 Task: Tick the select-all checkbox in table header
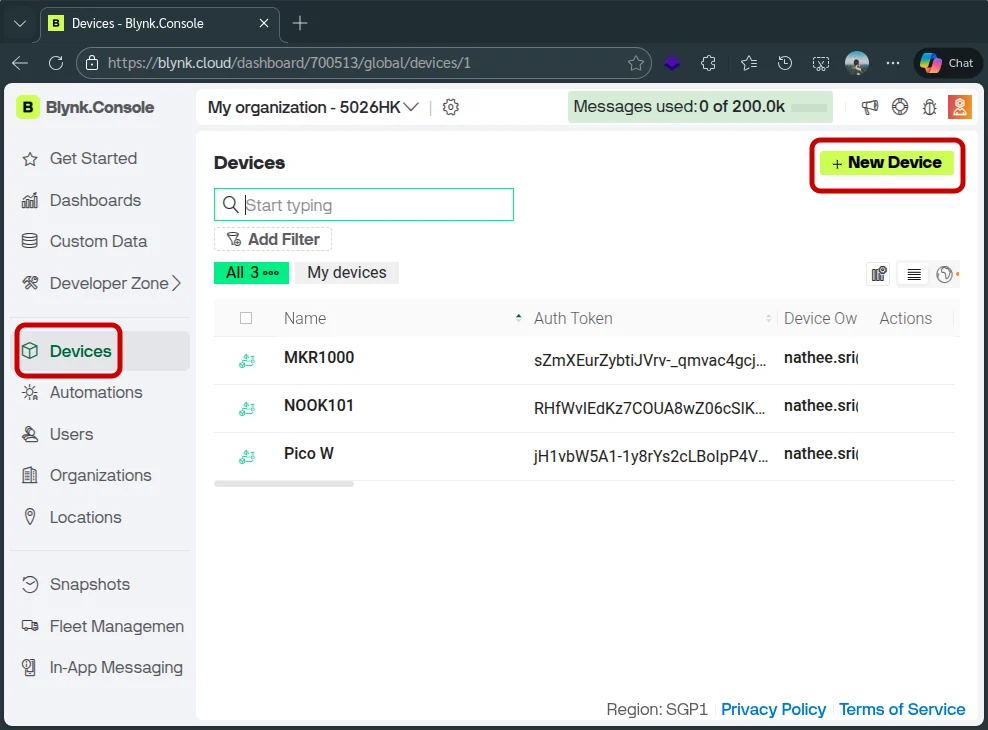coord(246,318)
